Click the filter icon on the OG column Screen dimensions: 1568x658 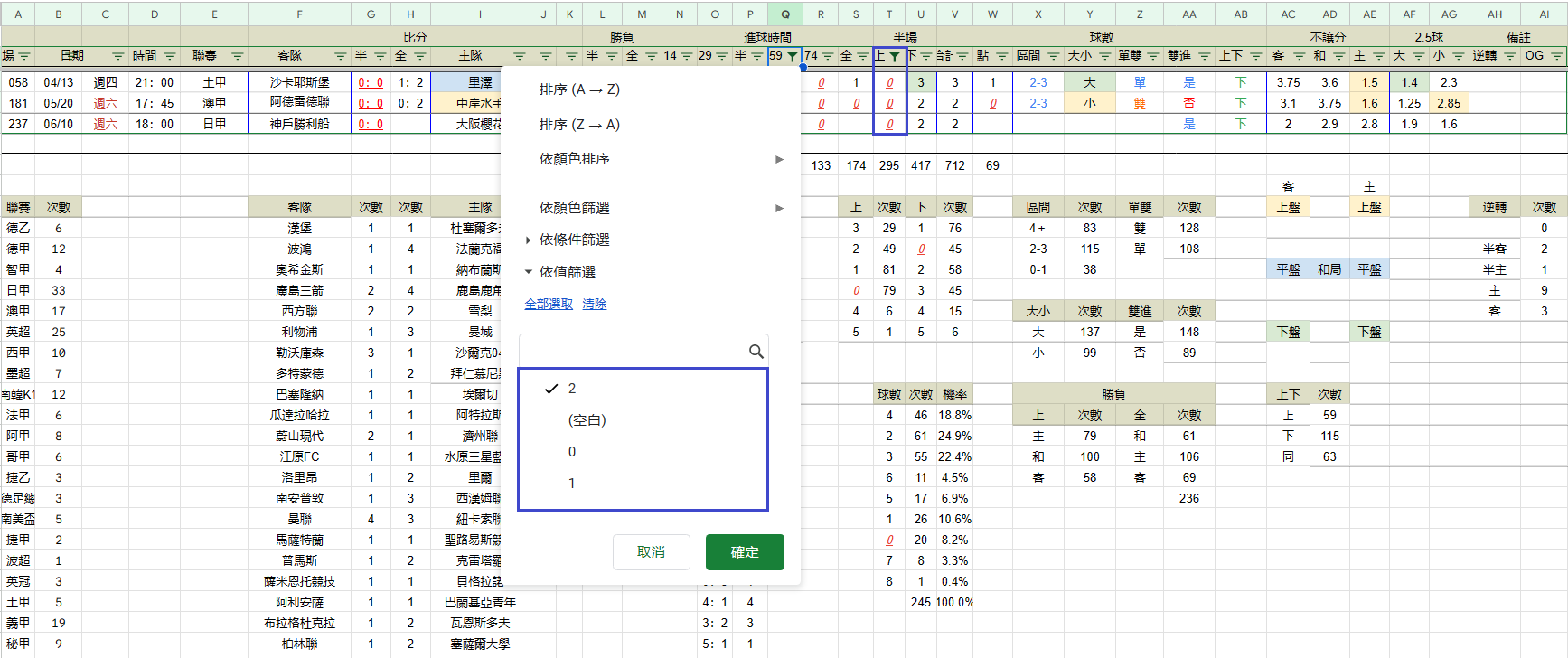tap(1556, 56)
